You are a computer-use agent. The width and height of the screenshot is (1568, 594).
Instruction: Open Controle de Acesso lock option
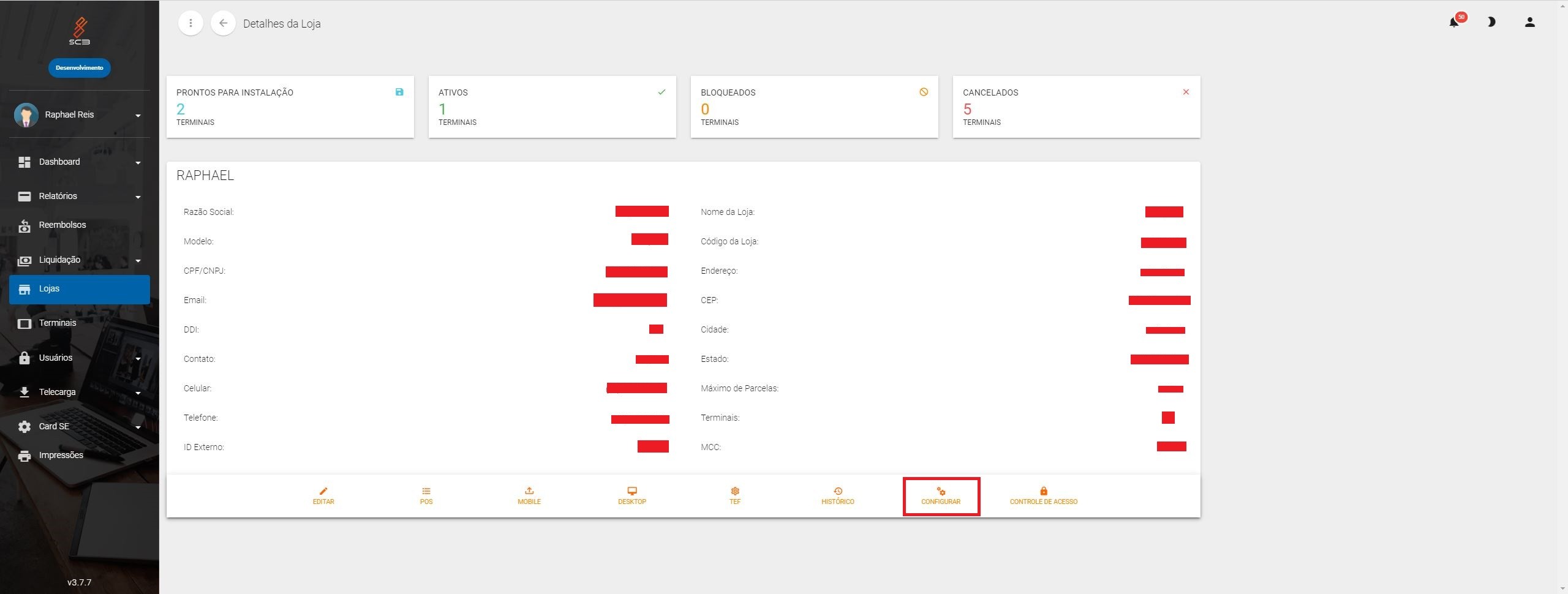coord(1043,496)
